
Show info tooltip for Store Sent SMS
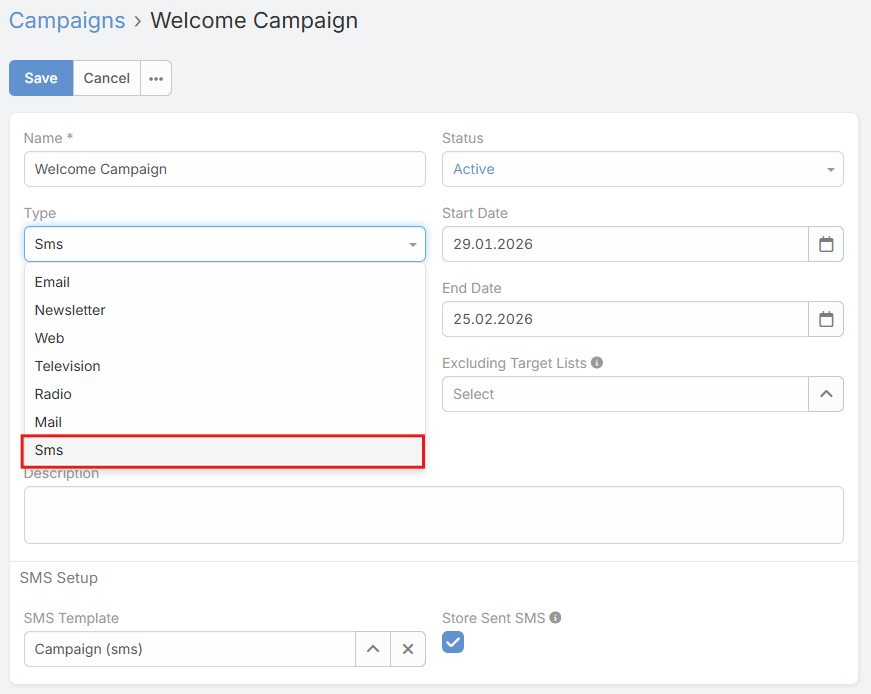tap(555, 618)
